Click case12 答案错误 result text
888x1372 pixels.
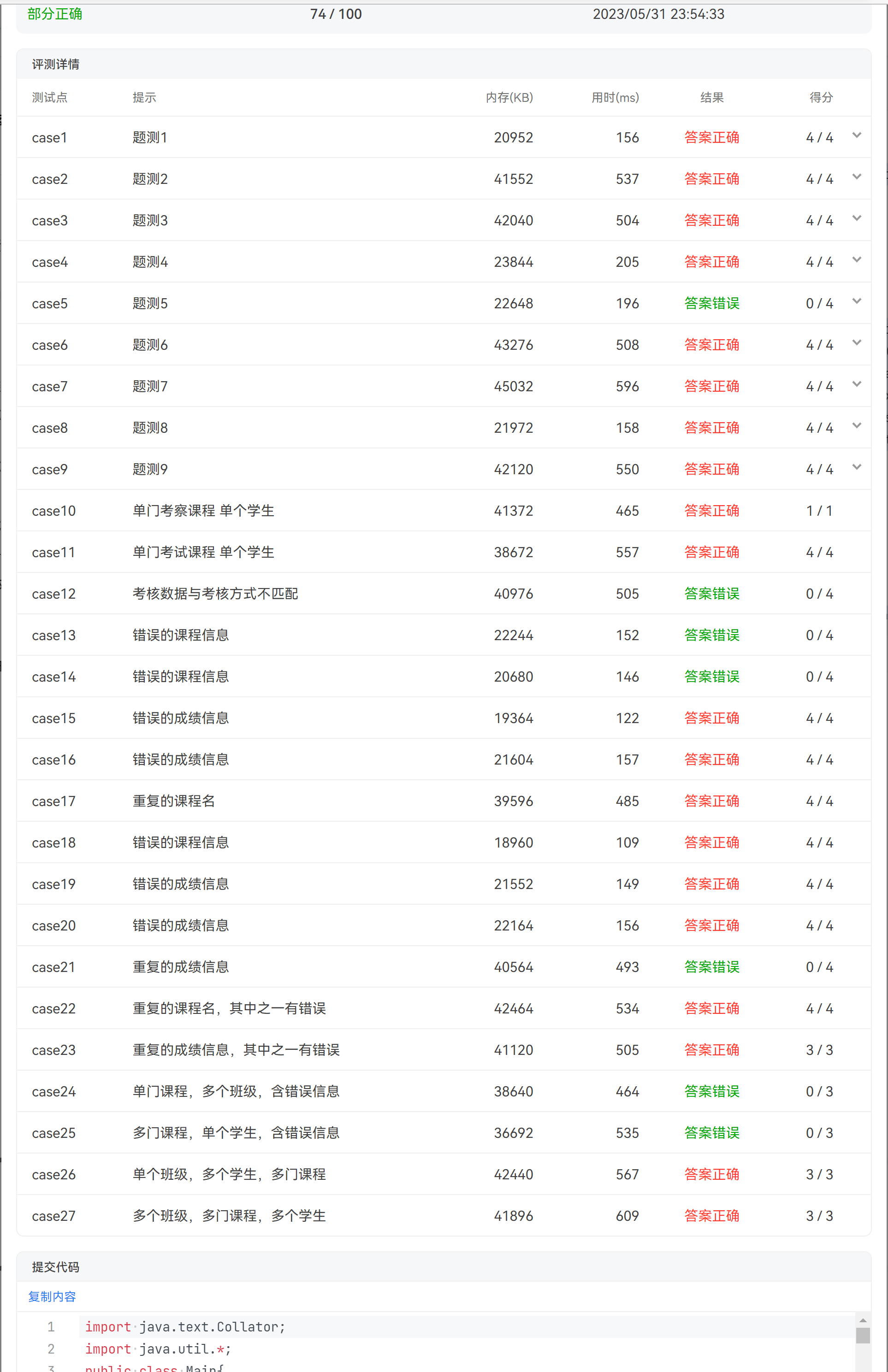coord(711,594)
